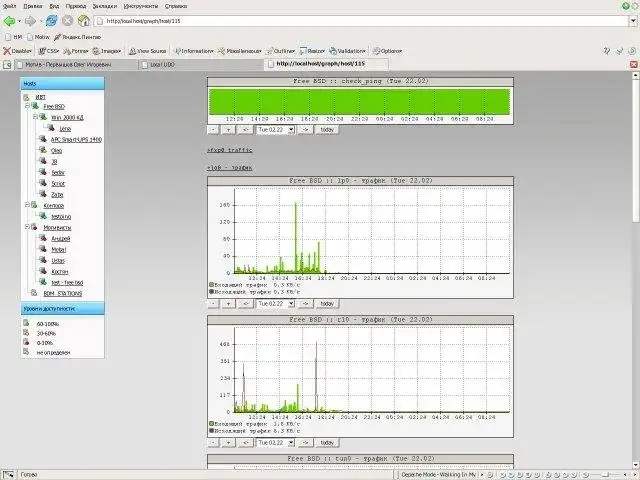Click the browser Forward arrow icon

[x=30, y=21]
